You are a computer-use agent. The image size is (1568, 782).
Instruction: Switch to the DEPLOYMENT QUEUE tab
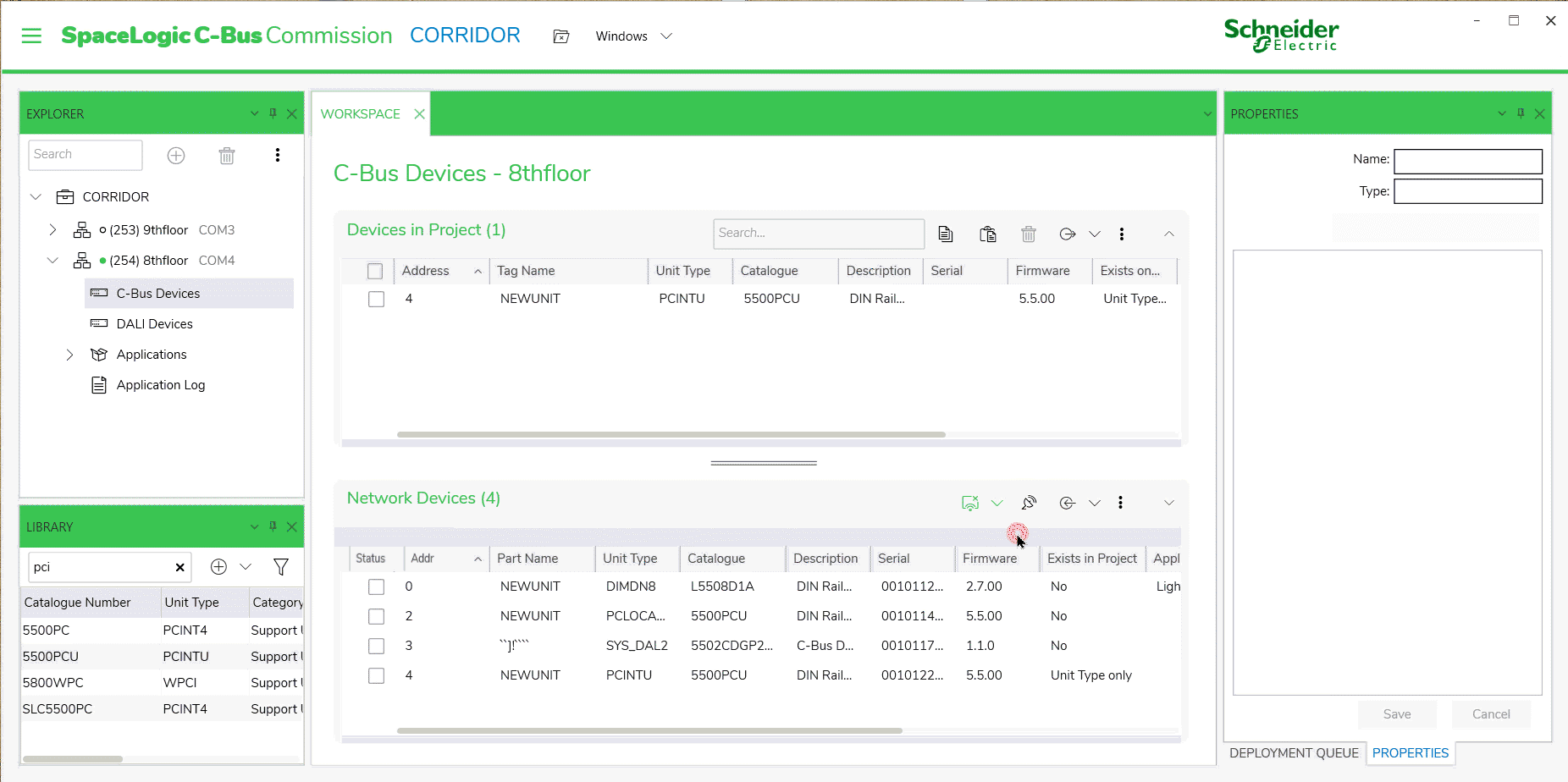(x=1294, y=753)
